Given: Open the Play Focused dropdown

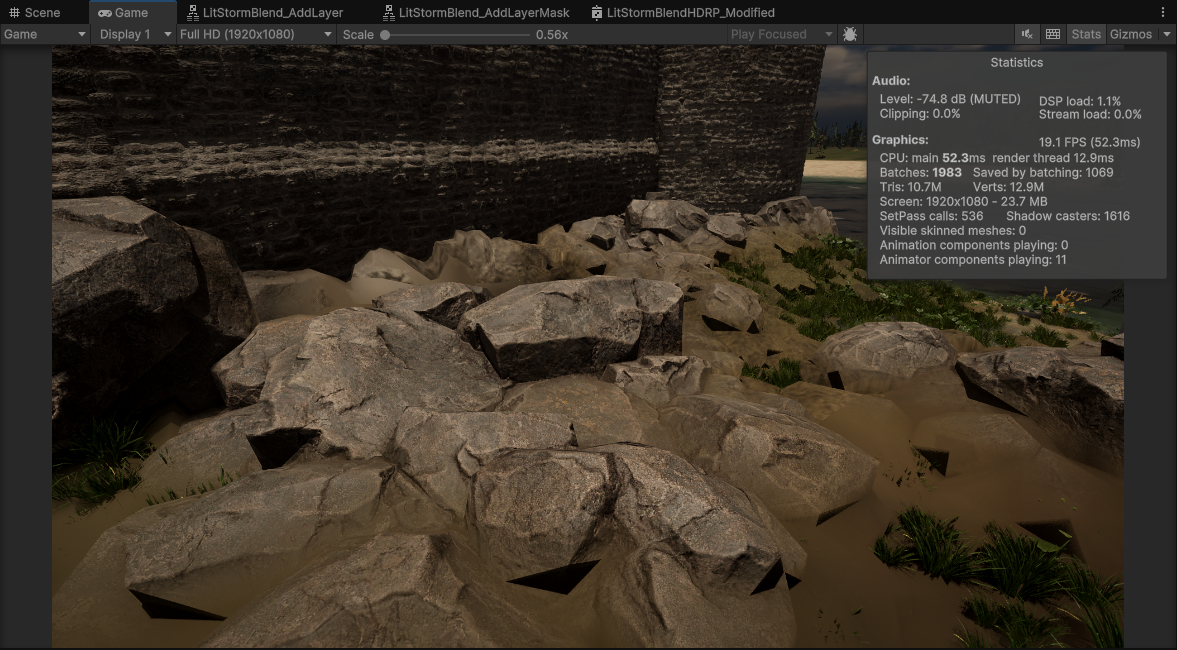Looking at the screenshot, I should pyautogui.click(x=781, y=34).
